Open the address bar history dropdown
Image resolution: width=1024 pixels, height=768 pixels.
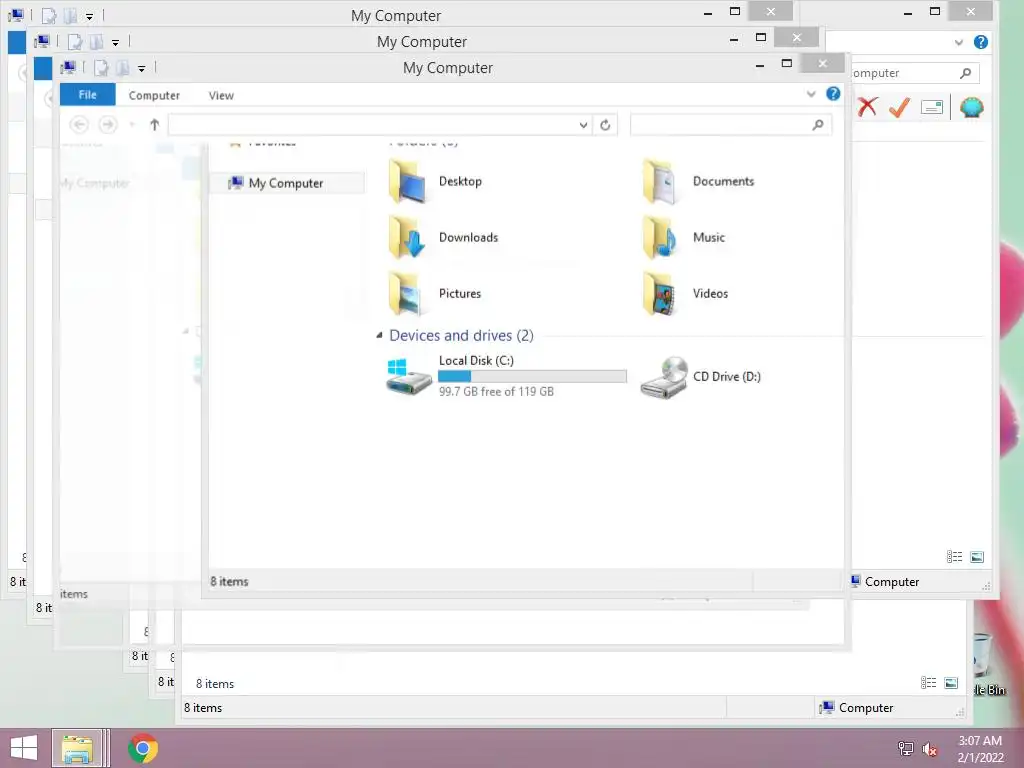(583, 125)
